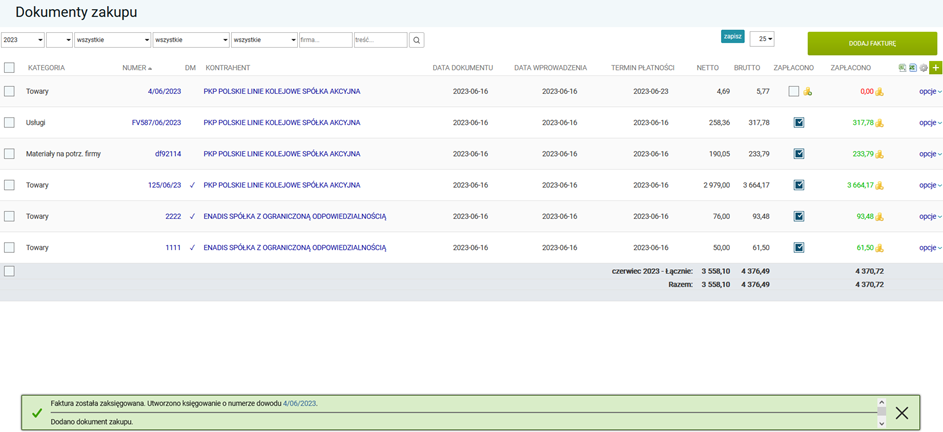Click the magnifier search icon in filters
943x432 pixels.
coord(417,40)
